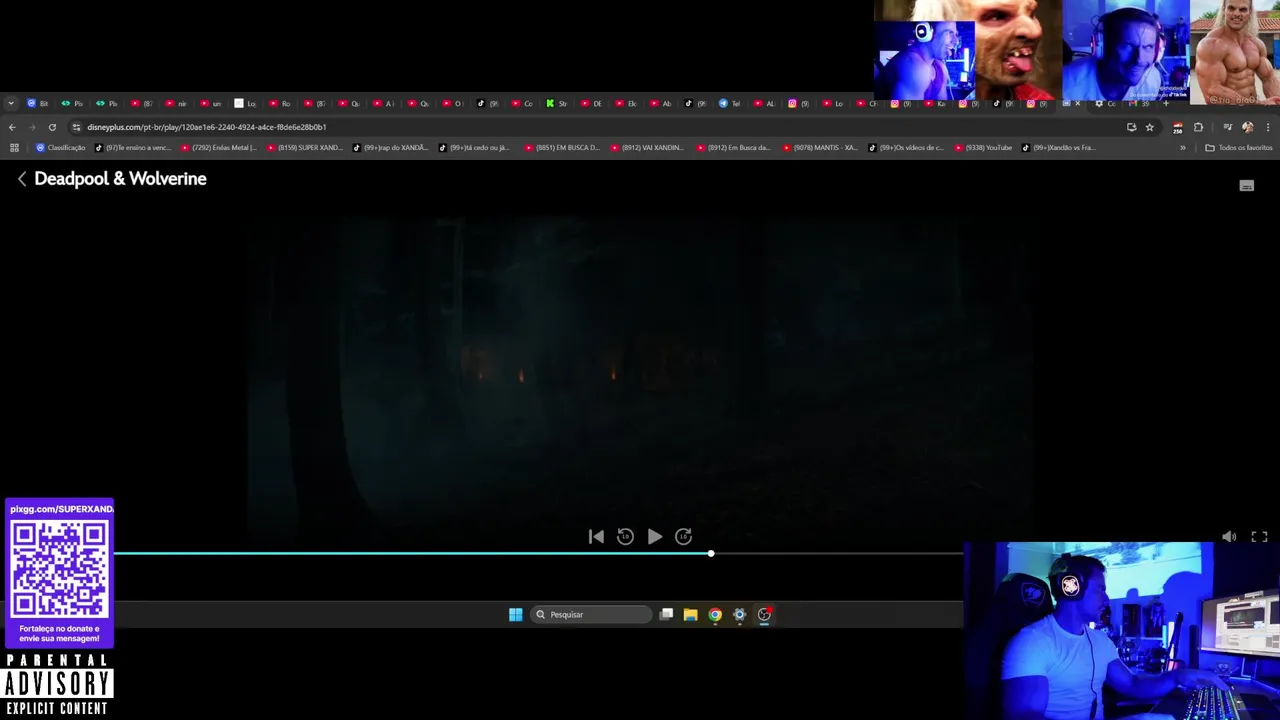Restart video with the skip-to-start icon
The width and height of the screenshot is (1280, 720).
(596, 537)
